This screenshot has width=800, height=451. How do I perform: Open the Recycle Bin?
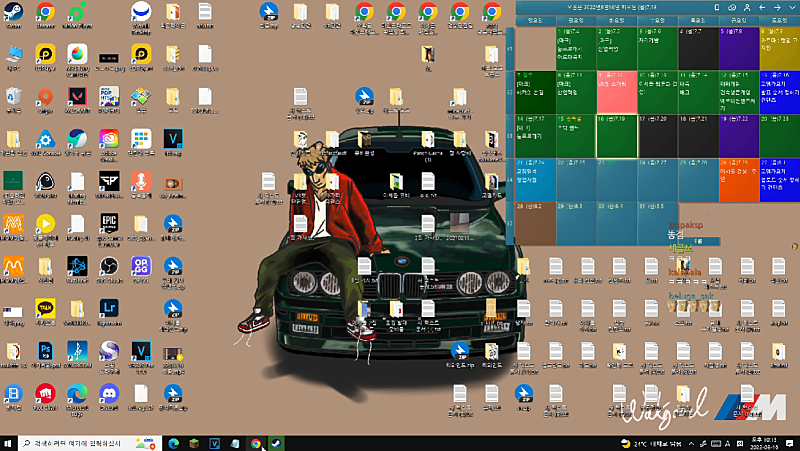[x=13, y=96]
